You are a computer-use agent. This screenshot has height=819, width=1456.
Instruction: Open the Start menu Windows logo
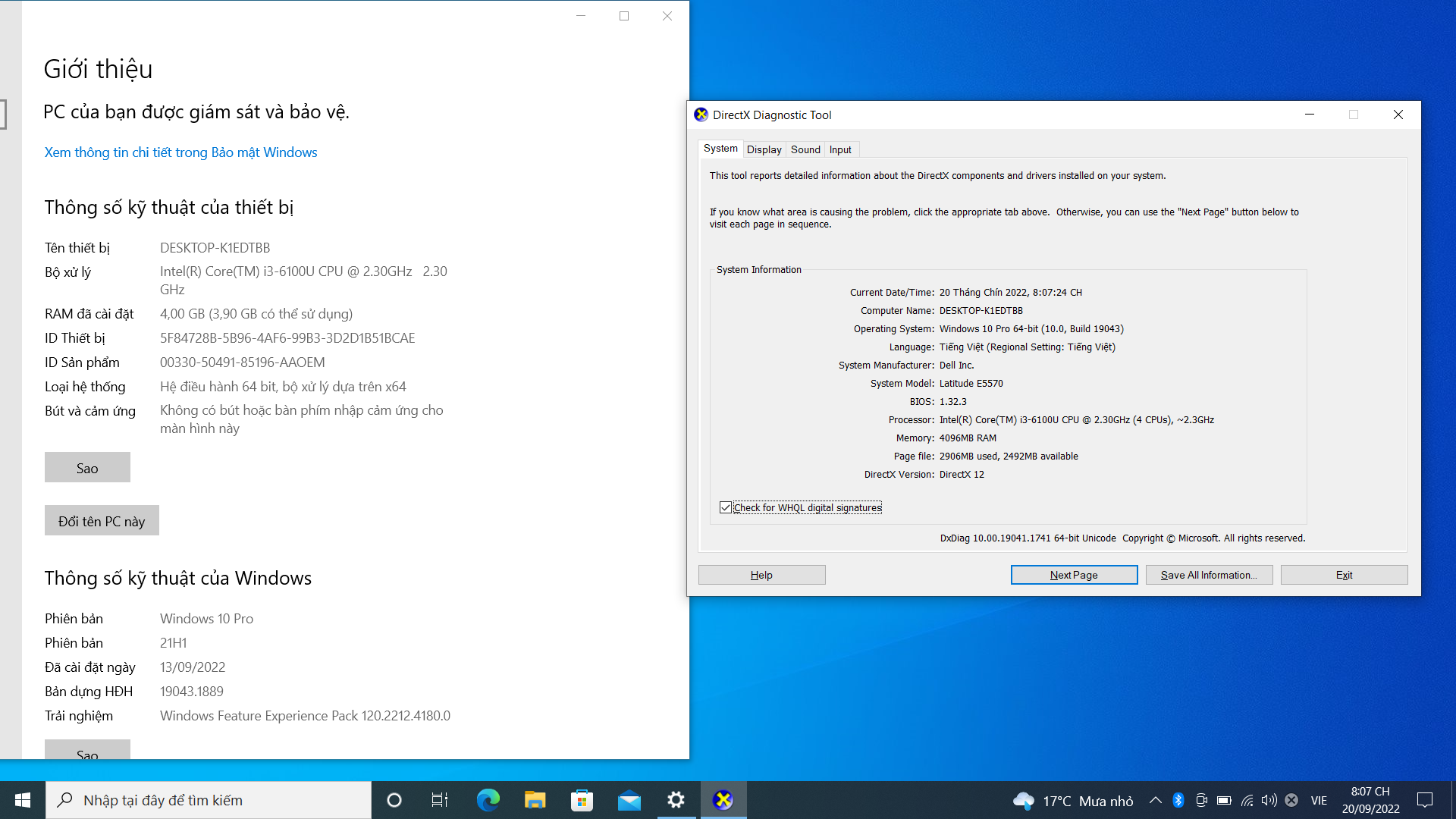click(x=23, y=800)
